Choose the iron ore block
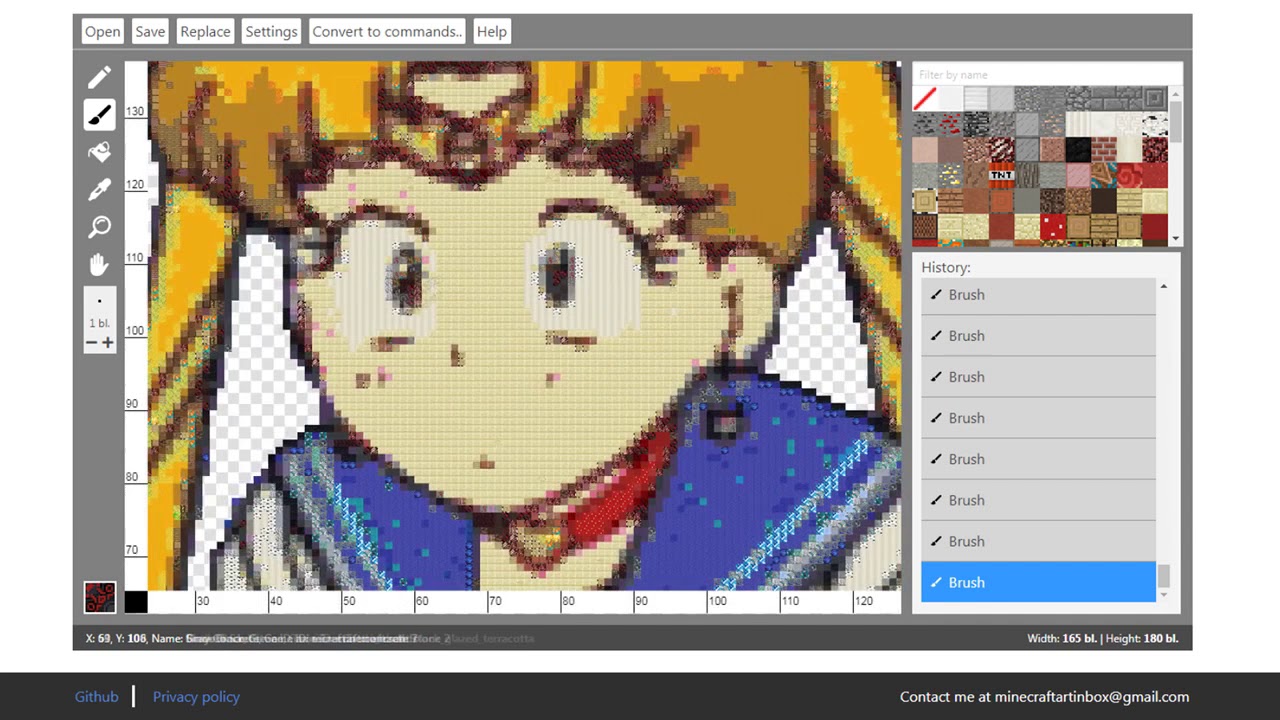Image resolution: width=1280 pixels, height=720 pixels. 1052,124
